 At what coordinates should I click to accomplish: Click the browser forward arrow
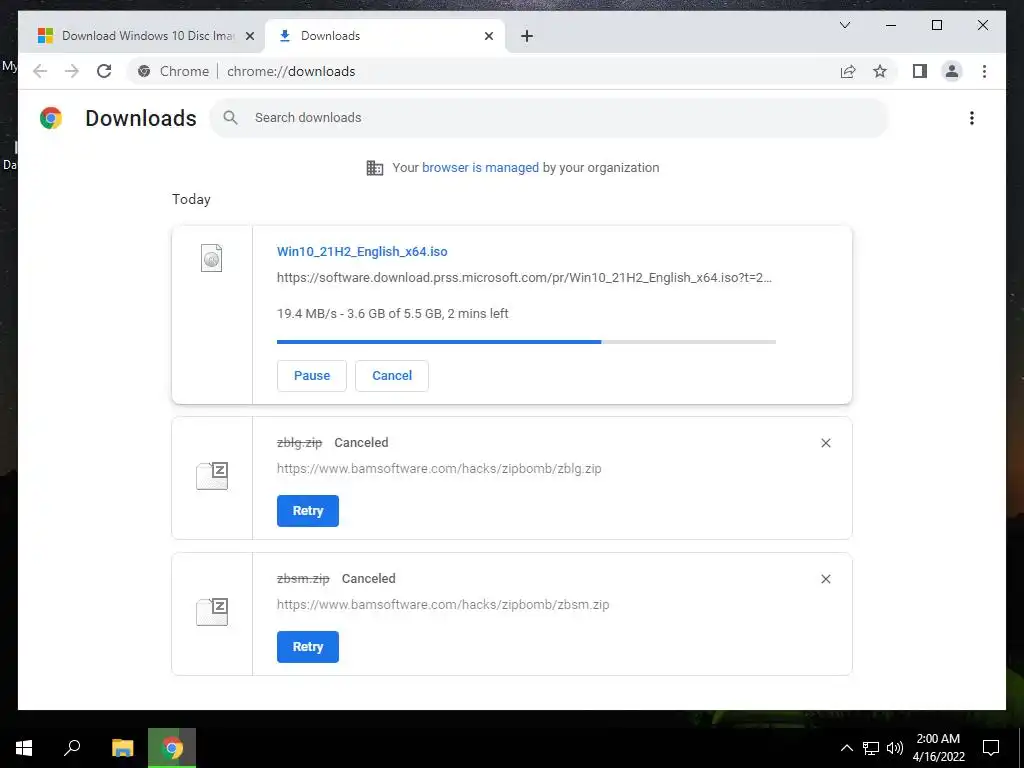pyautogui.click(x=72, y=71)
